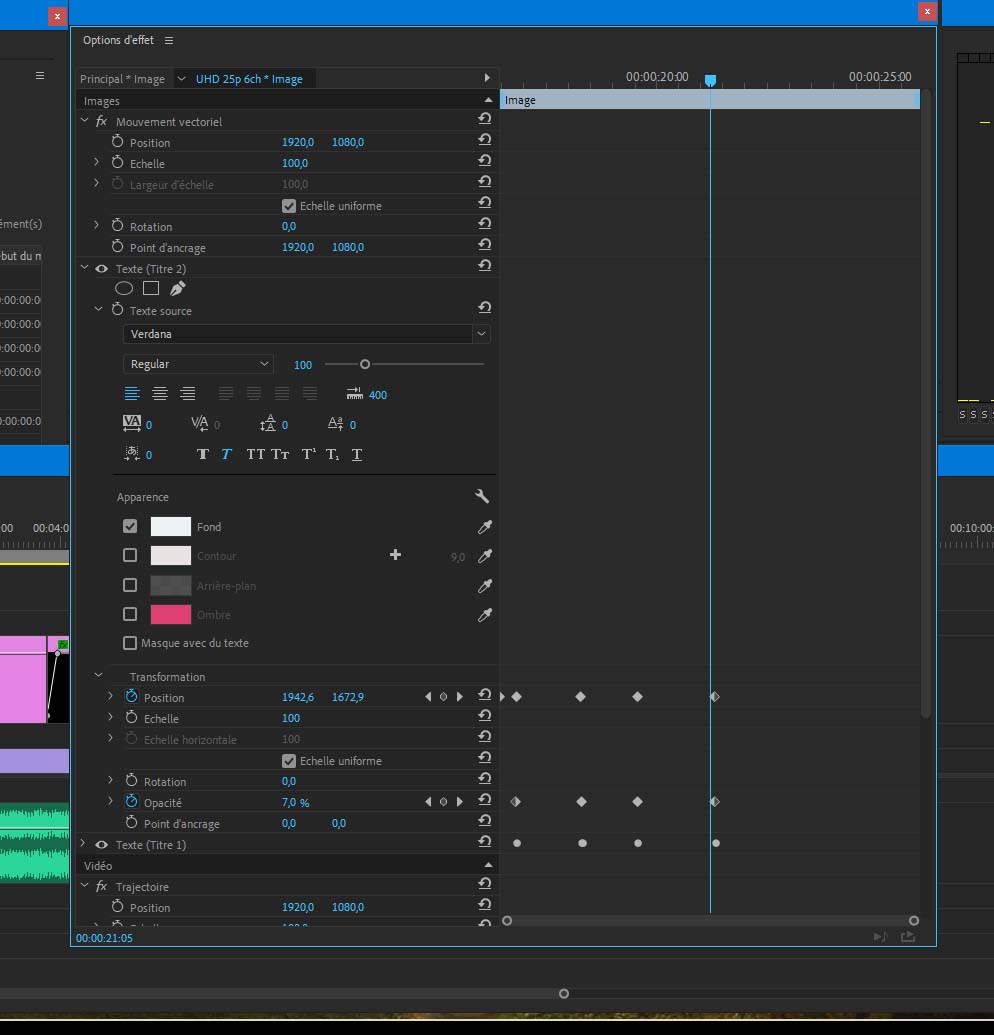Reset the Rotation parameter under Mouvement vectoriel
Image resolution: width=994 pixels, height=1035 pixels.
[485, 226]
